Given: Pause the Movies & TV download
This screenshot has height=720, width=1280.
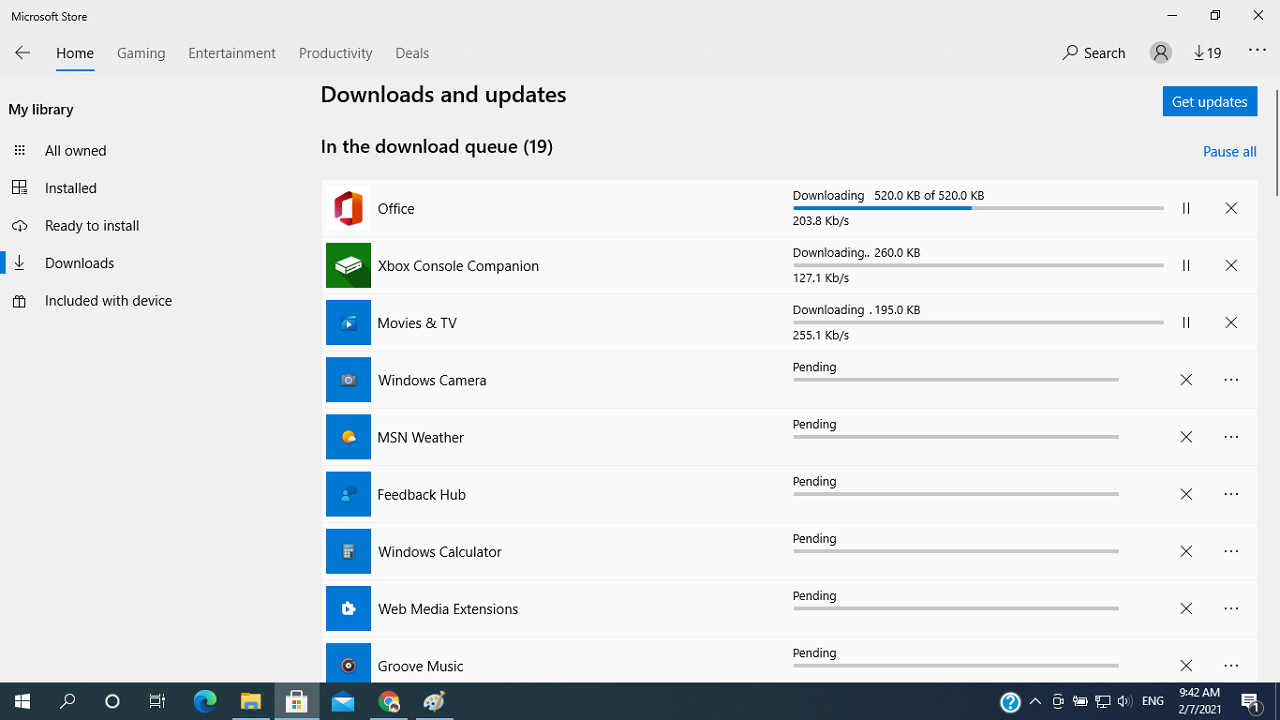Looking at the screenshot, I should 1186,322.
